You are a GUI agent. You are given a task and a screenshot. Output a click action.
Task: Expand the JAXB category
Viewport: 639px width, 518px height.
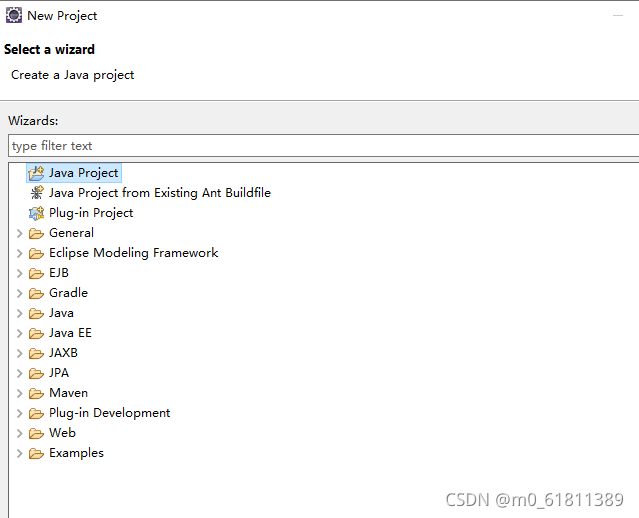[x=19, y=353]
